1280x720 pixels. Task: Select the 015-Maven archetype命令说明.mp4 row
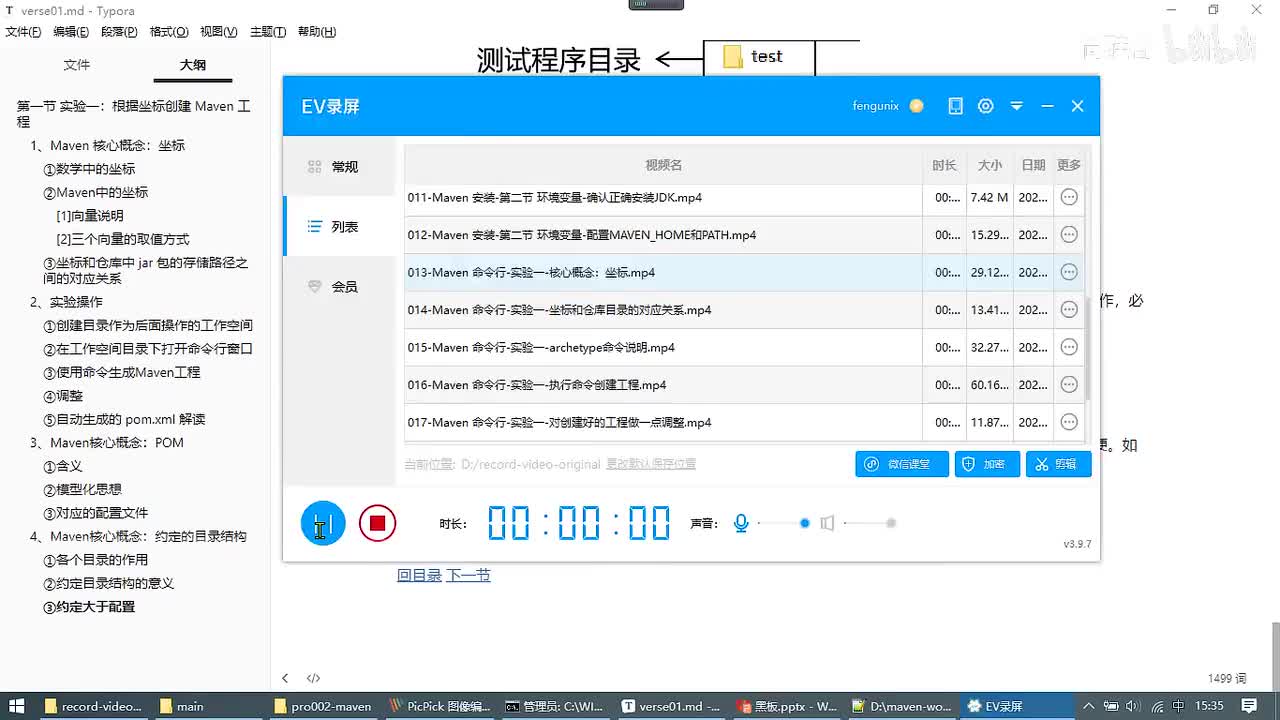[x=744, y=347]
